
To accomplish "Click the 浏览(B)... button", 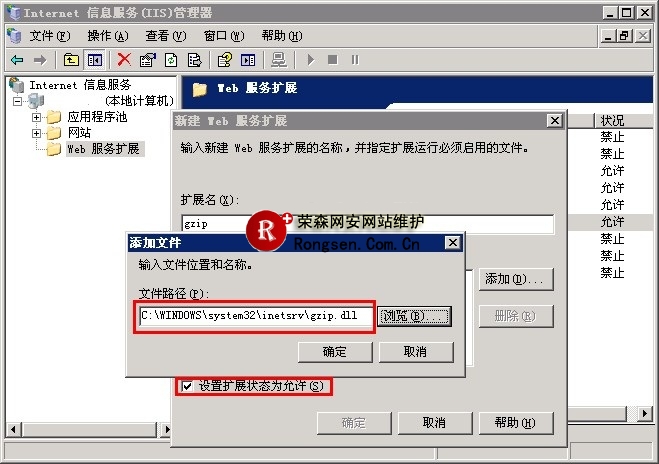I will (x=414, y=316).
